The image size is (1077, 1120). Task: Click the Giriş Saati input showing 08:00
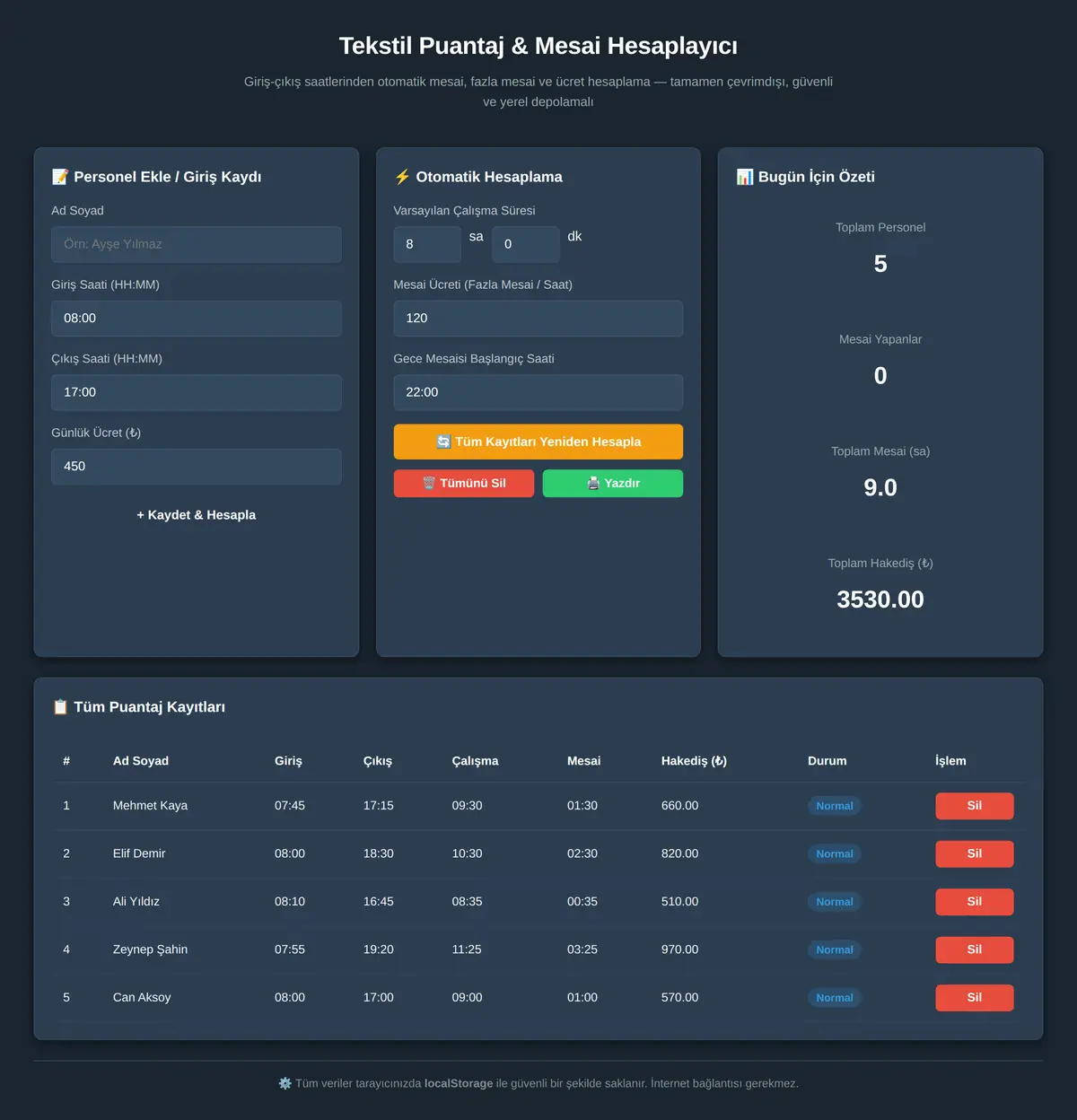[x=197, y=319]
